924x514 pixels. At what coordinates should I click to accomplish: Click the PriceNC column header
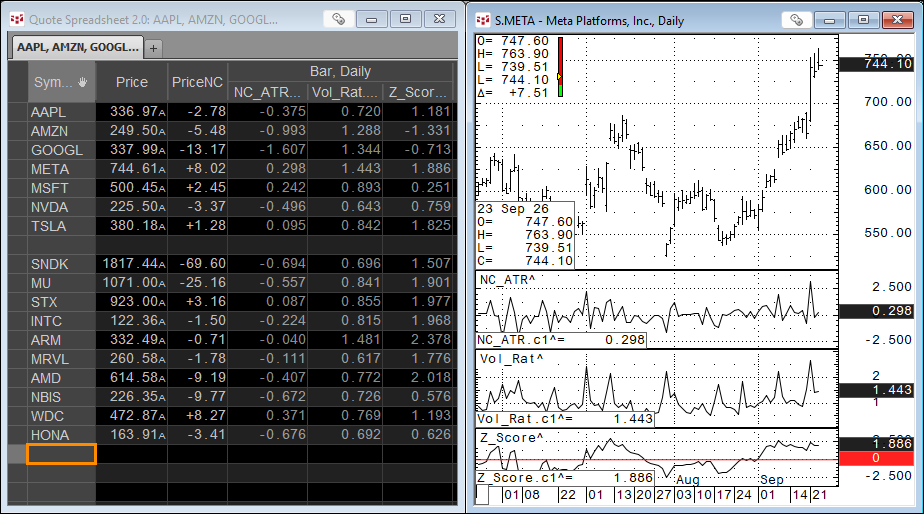point(197,82)
